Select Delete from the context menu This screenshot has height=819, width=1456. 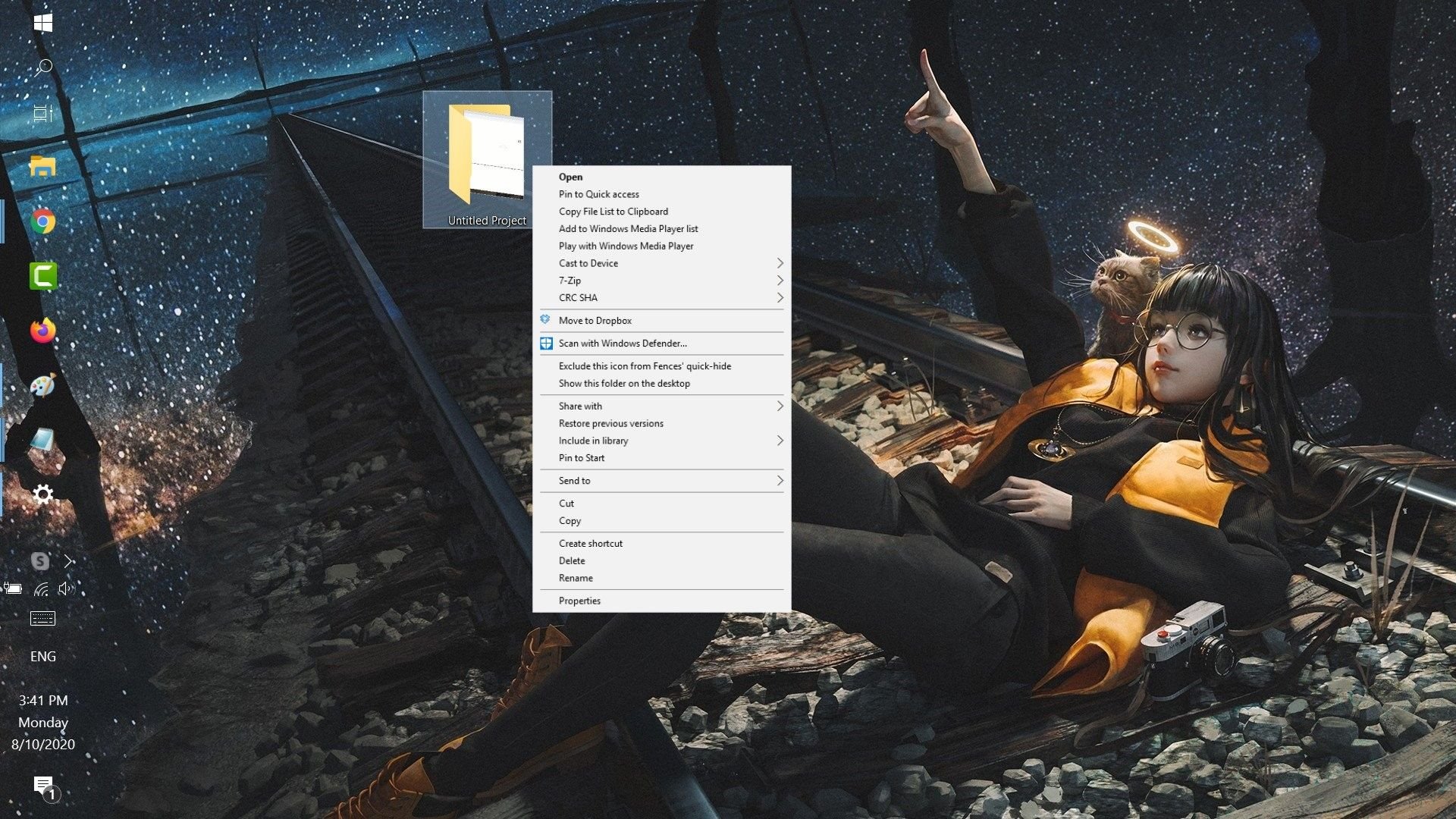point(662,561)
